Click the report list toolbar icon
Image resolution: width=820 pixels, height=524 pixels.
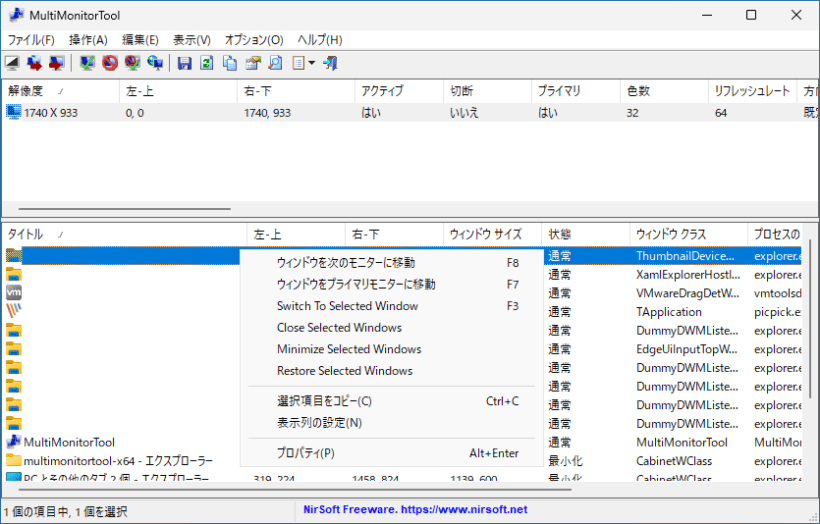tap(298, 63)
